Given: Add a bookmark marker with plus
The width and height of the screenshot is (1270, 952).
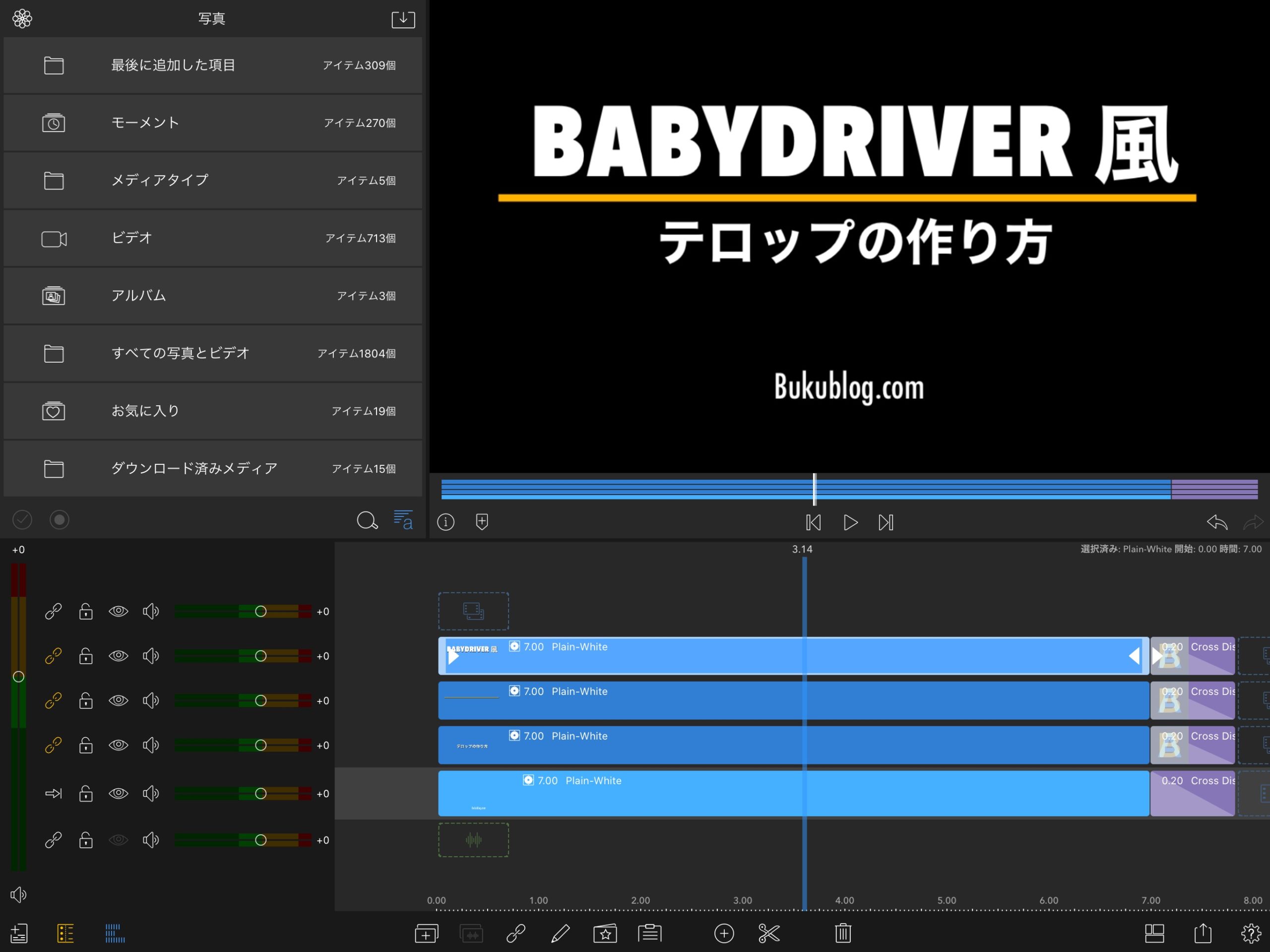Looking at the screenshot, I should pos(482,522).
